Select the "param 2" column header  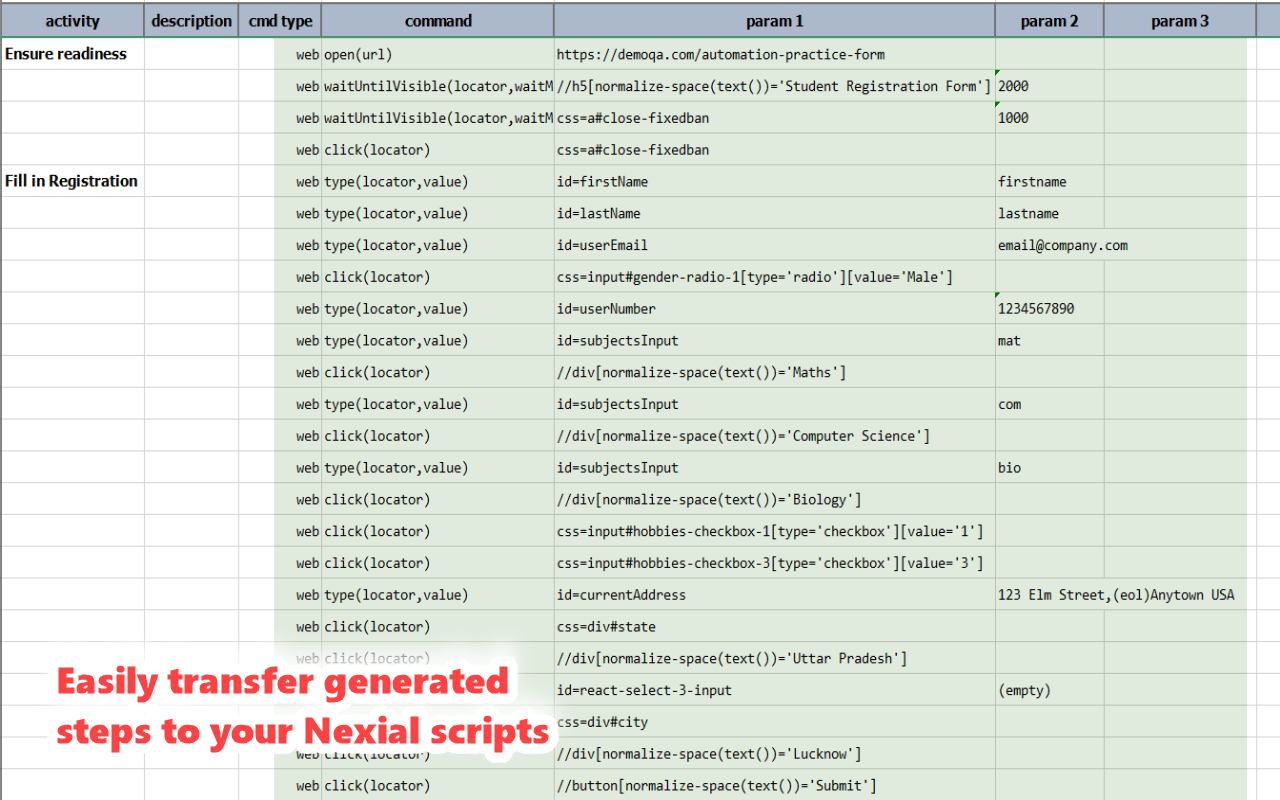[x=1048, y=20]
